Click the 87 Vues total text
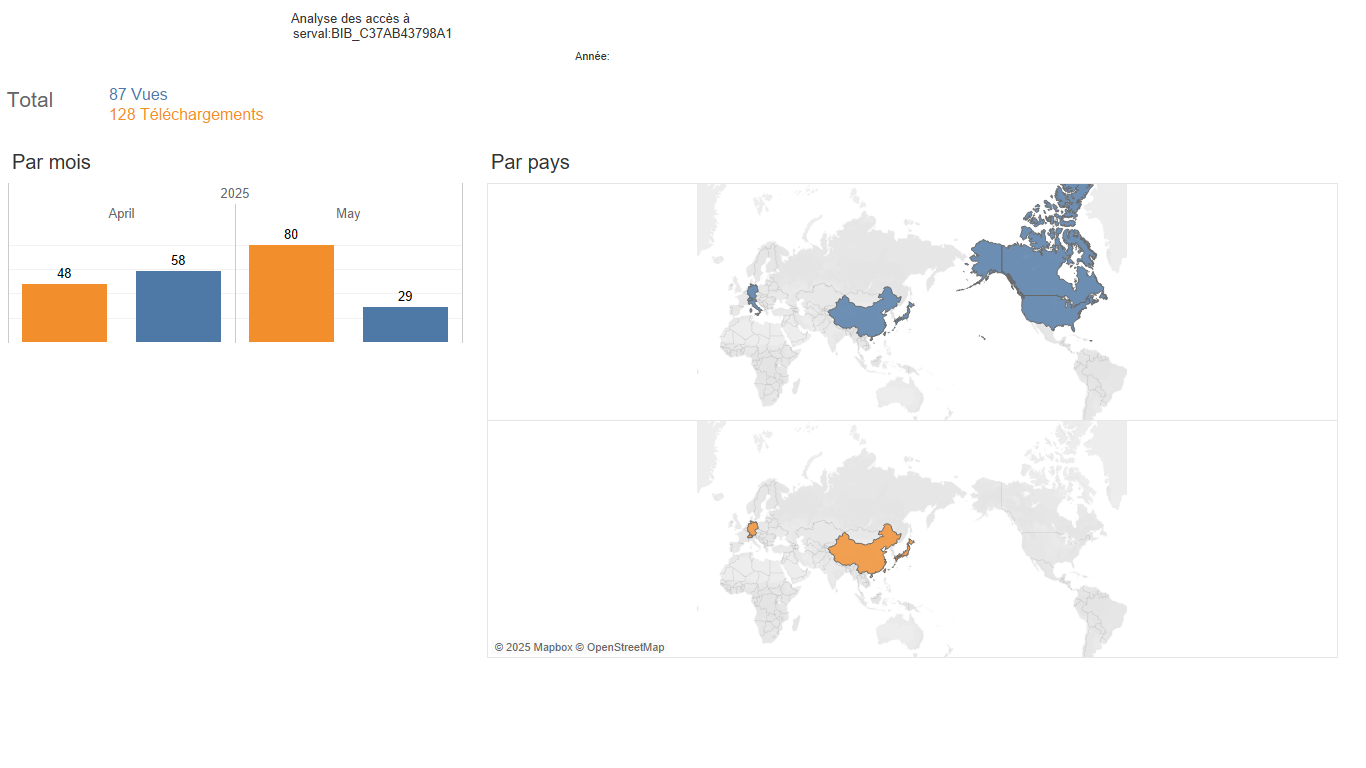This screenshot has width=1366, height=768. tap(138, 95)
